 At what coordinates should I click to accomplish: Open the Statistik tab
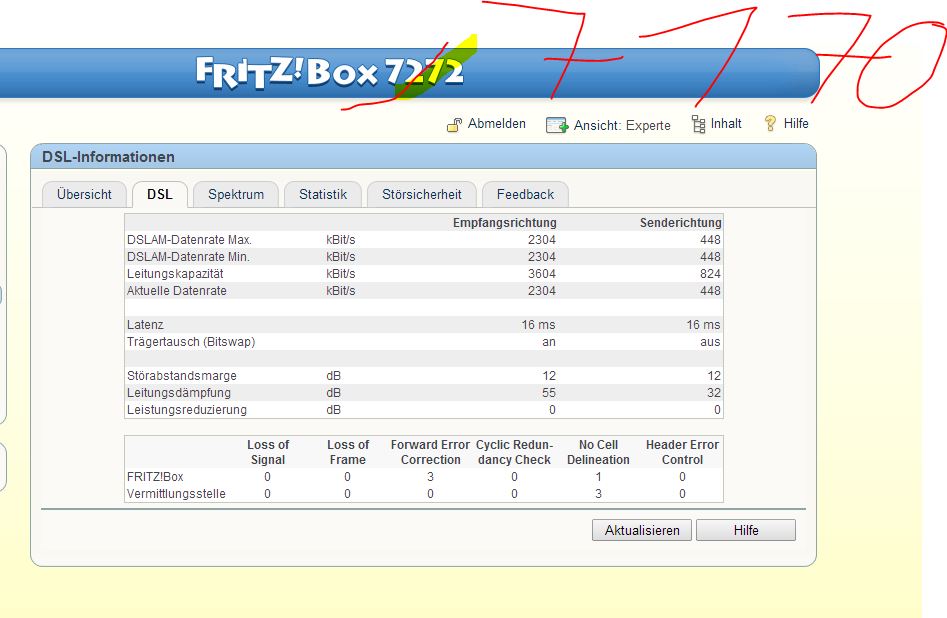(323, 194)
